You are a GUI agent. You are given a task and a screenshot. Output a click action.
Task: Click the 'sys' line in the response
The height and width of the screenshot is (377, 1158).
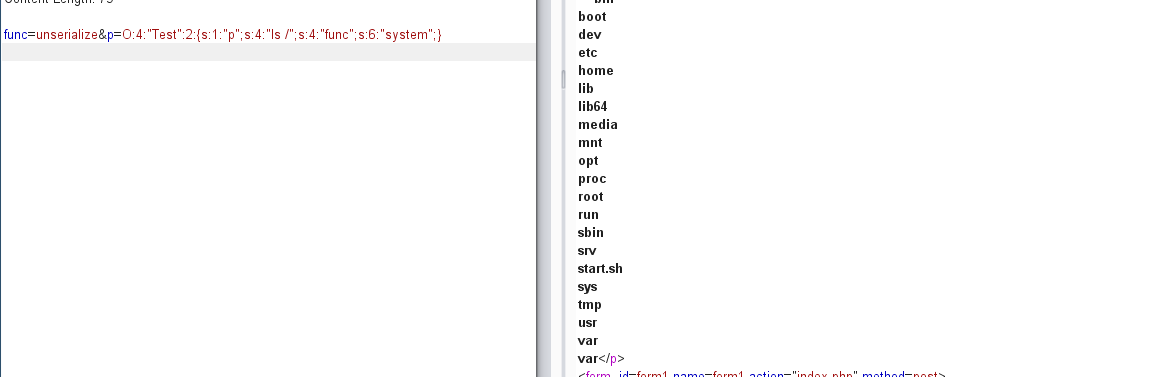click(587, 287)
